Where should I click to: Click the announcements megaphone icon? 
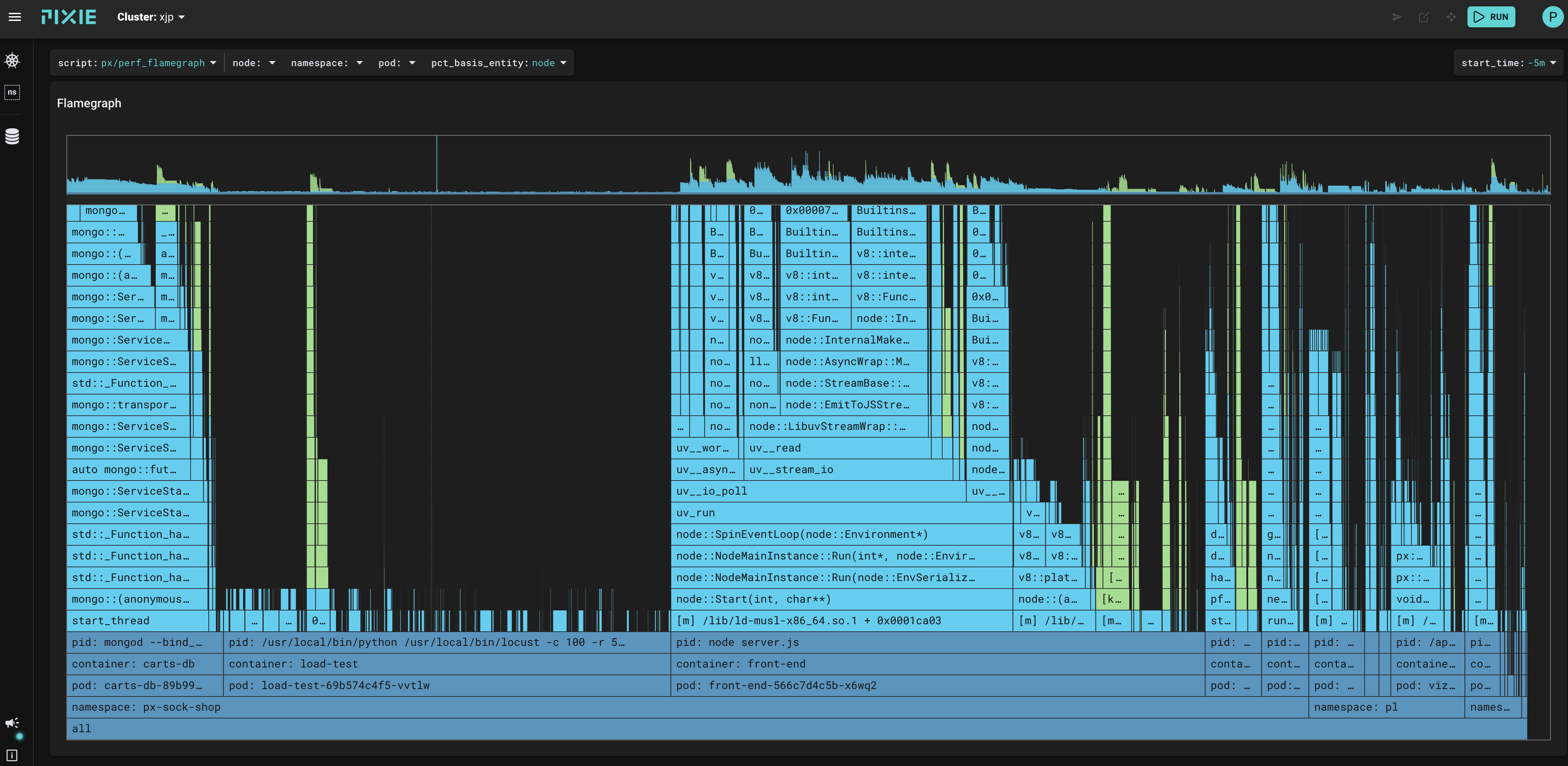[x=12, y=723]
